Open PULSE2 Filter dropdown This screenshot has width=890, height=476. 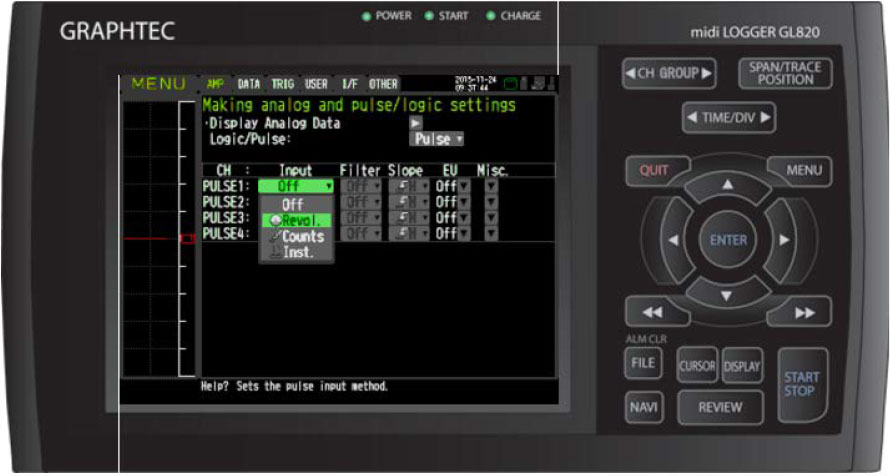point(361,202)
